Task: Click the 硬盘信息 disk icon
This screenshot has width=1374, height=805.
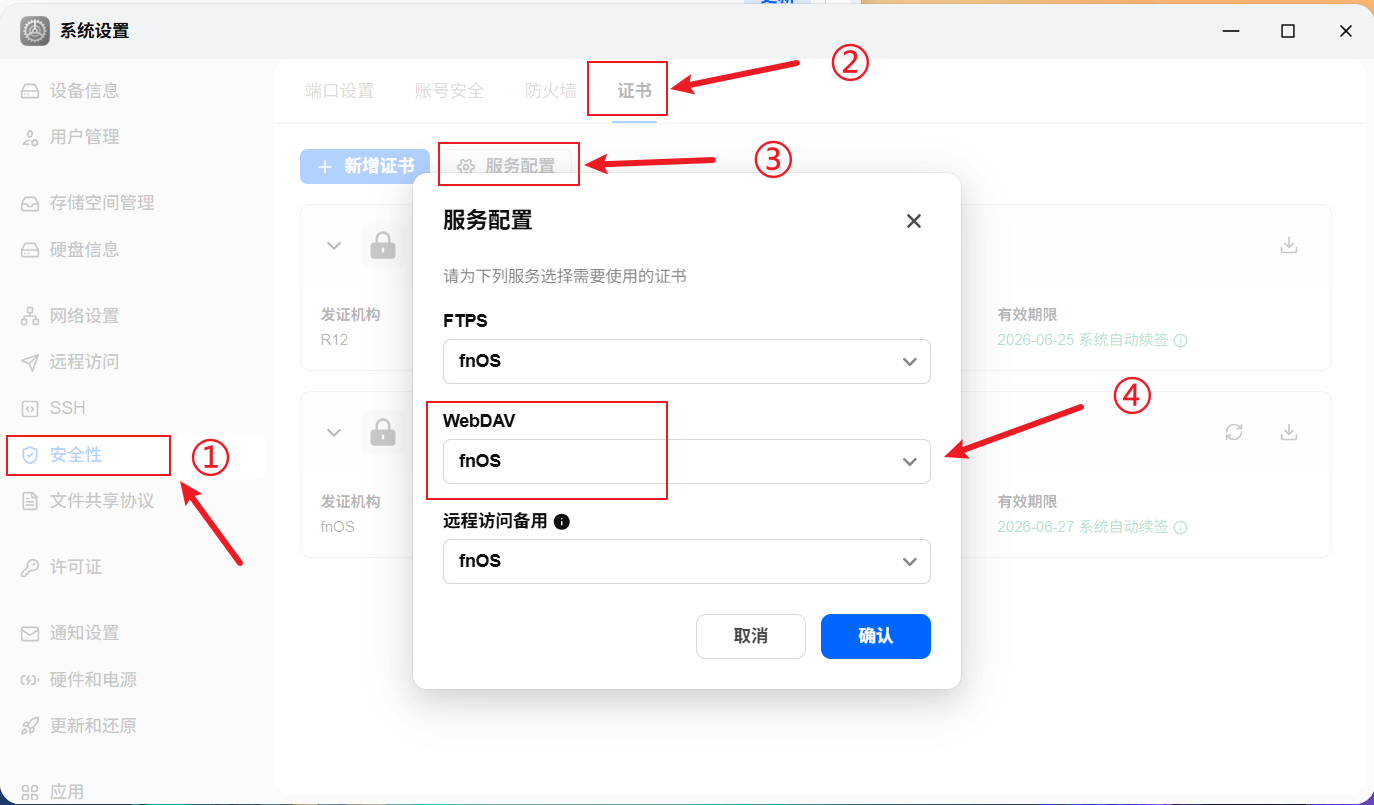Action: point(30,249)
